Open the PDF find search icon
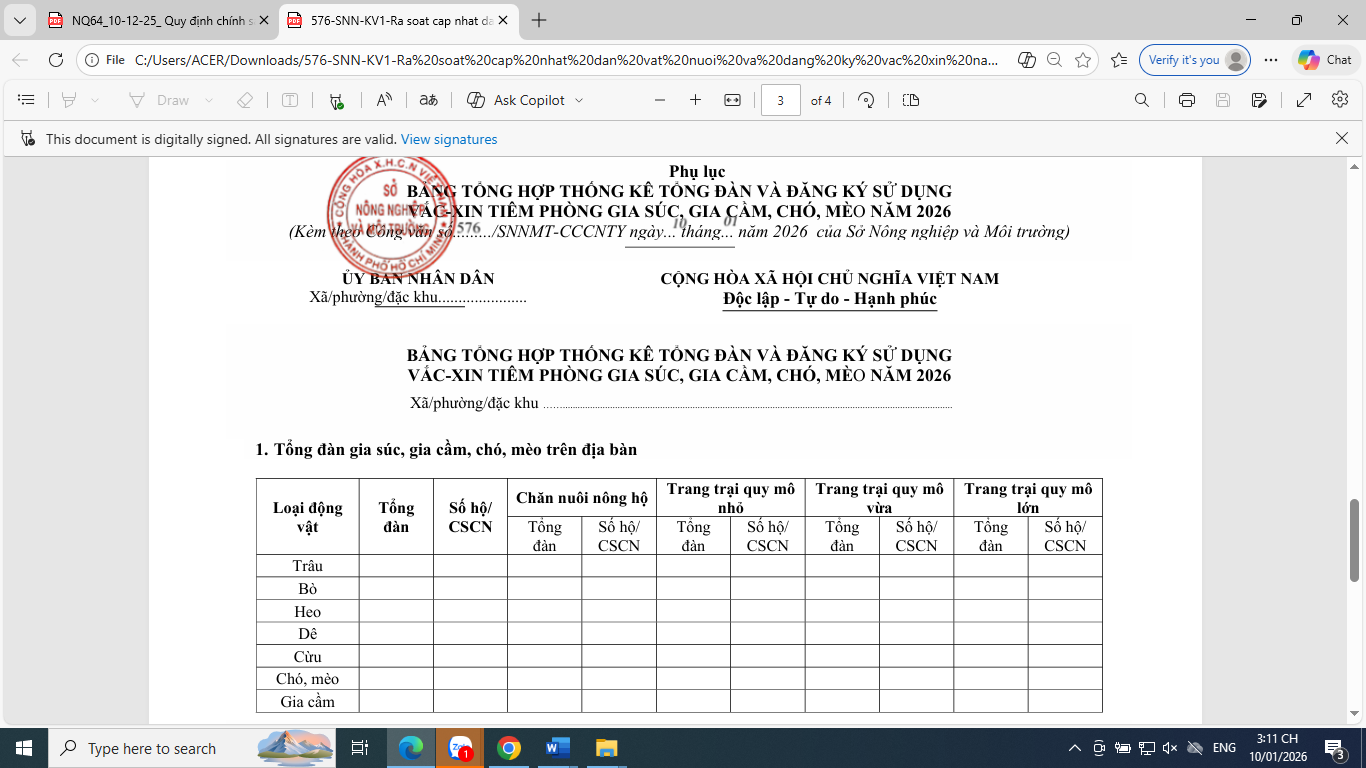The image size is (1366, 768). click(1141, 100)
